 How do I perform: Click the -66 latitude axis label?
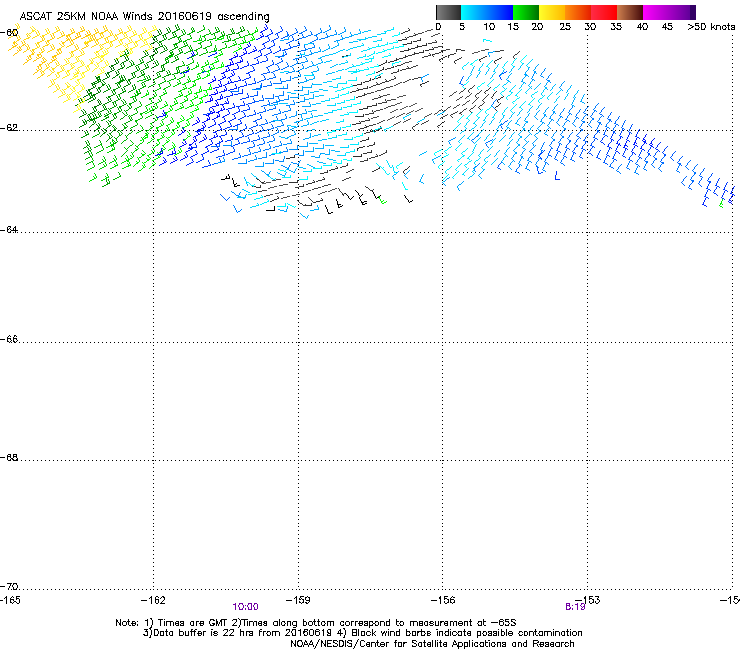10,340
